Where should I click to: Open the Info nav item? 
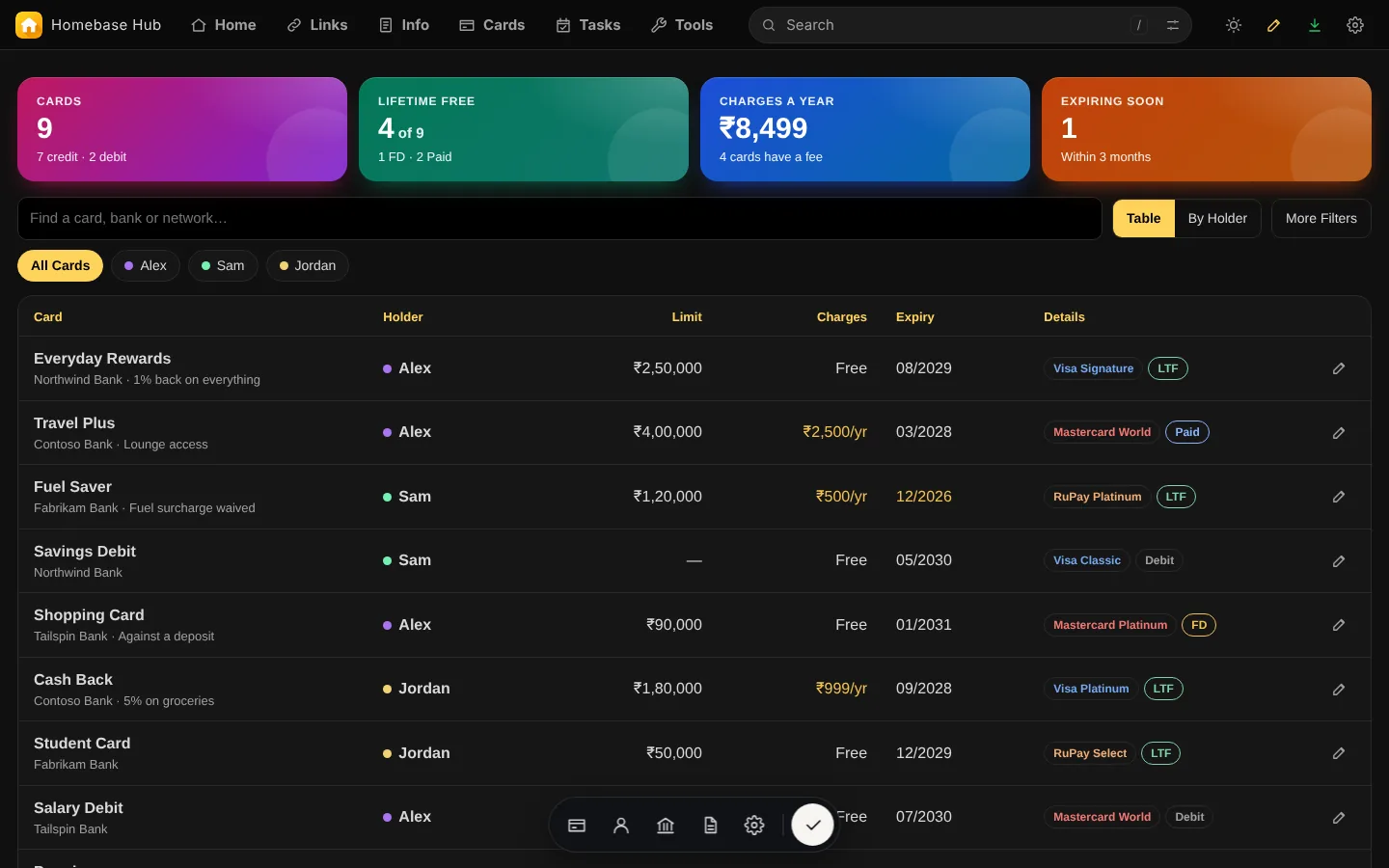pos(404,25)
